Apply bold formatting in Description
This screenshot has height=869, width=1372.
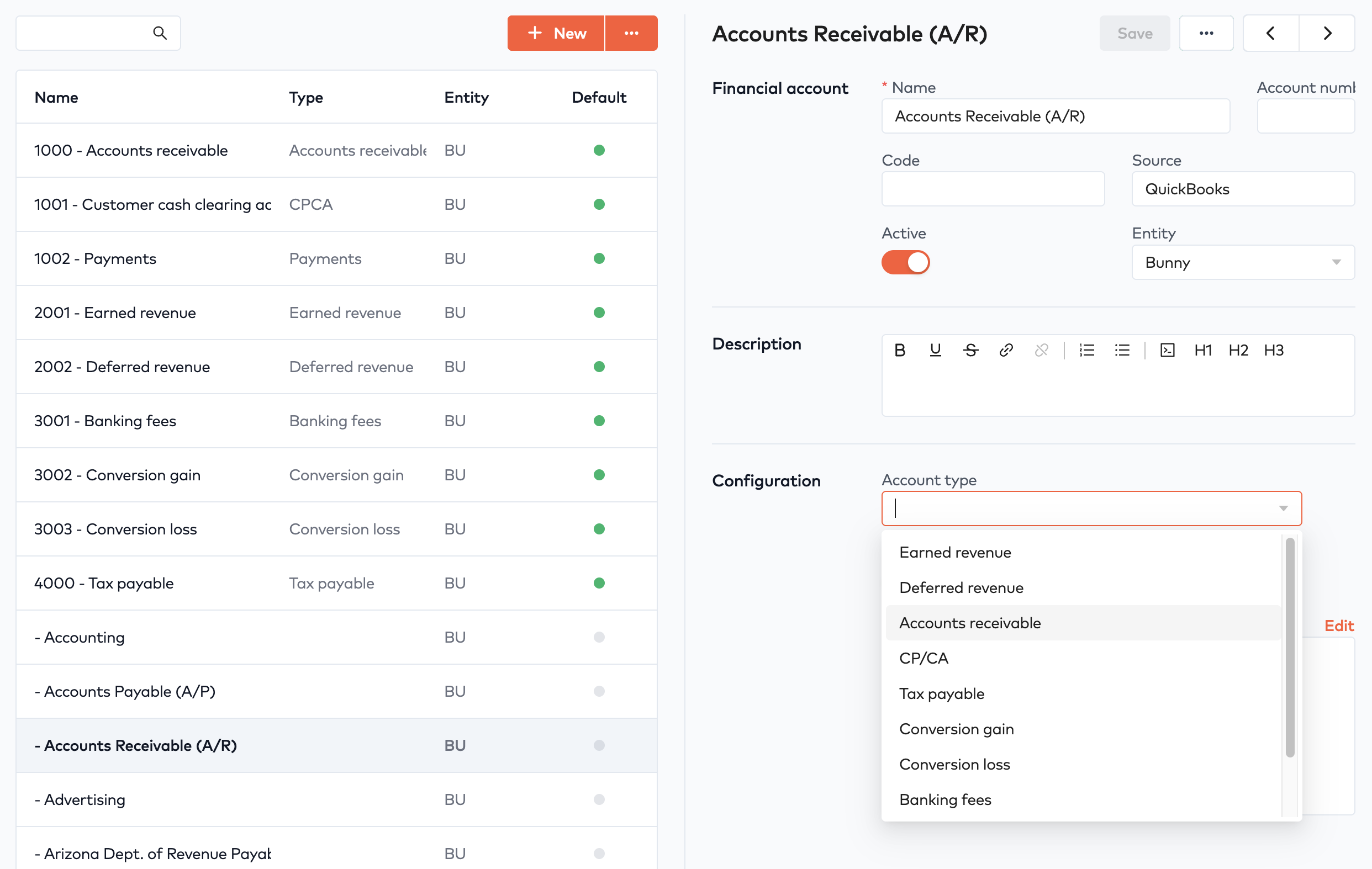[x=900, y=350]
